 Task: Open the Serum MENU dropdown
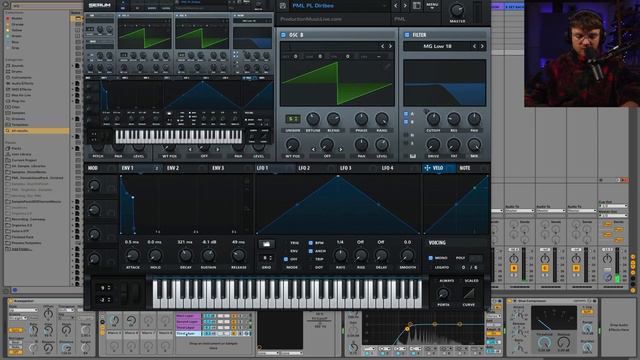pos(432,6)
